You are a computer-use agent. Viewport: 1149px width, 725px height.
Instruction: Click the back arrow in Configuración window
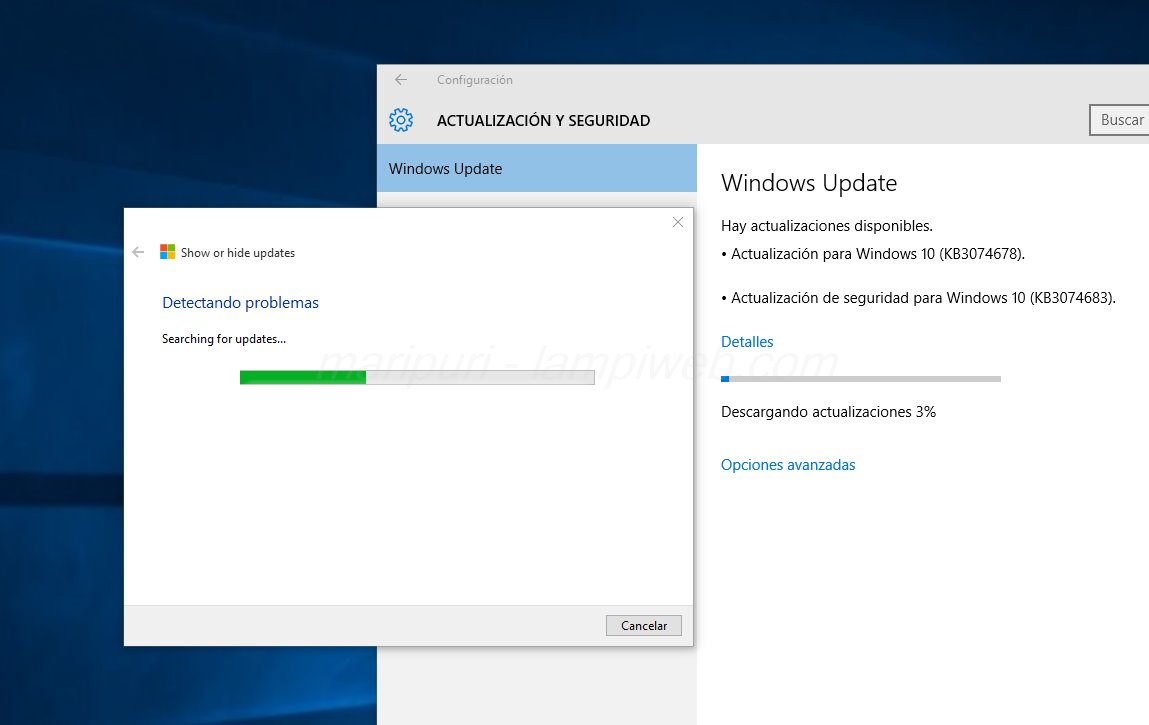point(400,79)
